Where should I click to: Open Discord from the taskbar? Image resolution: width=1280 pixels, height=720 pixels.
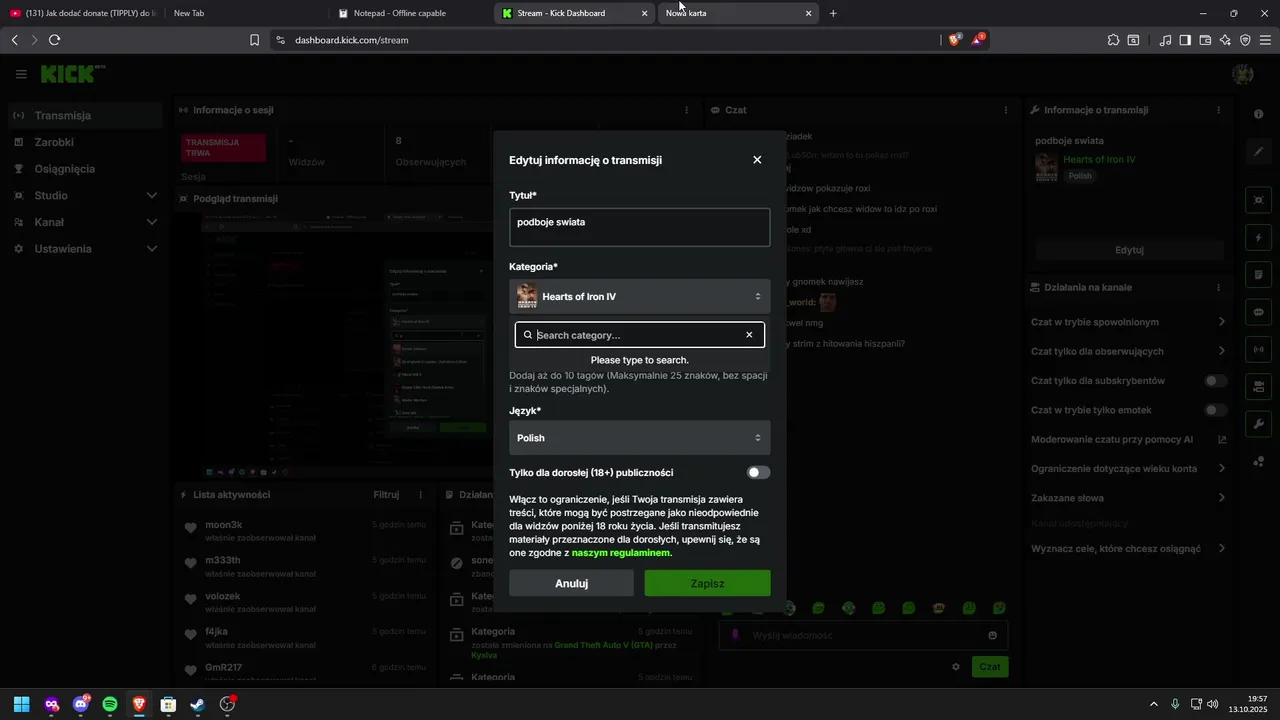tap(81, 704)
